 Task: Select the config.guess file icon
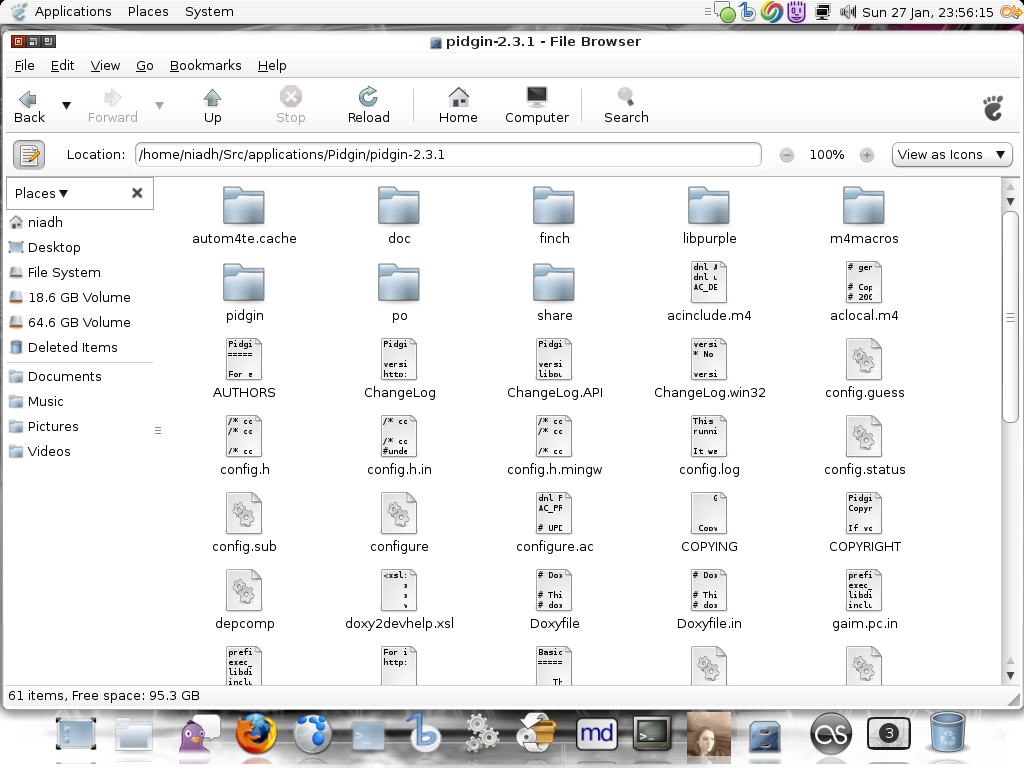[x=863, y=359]
